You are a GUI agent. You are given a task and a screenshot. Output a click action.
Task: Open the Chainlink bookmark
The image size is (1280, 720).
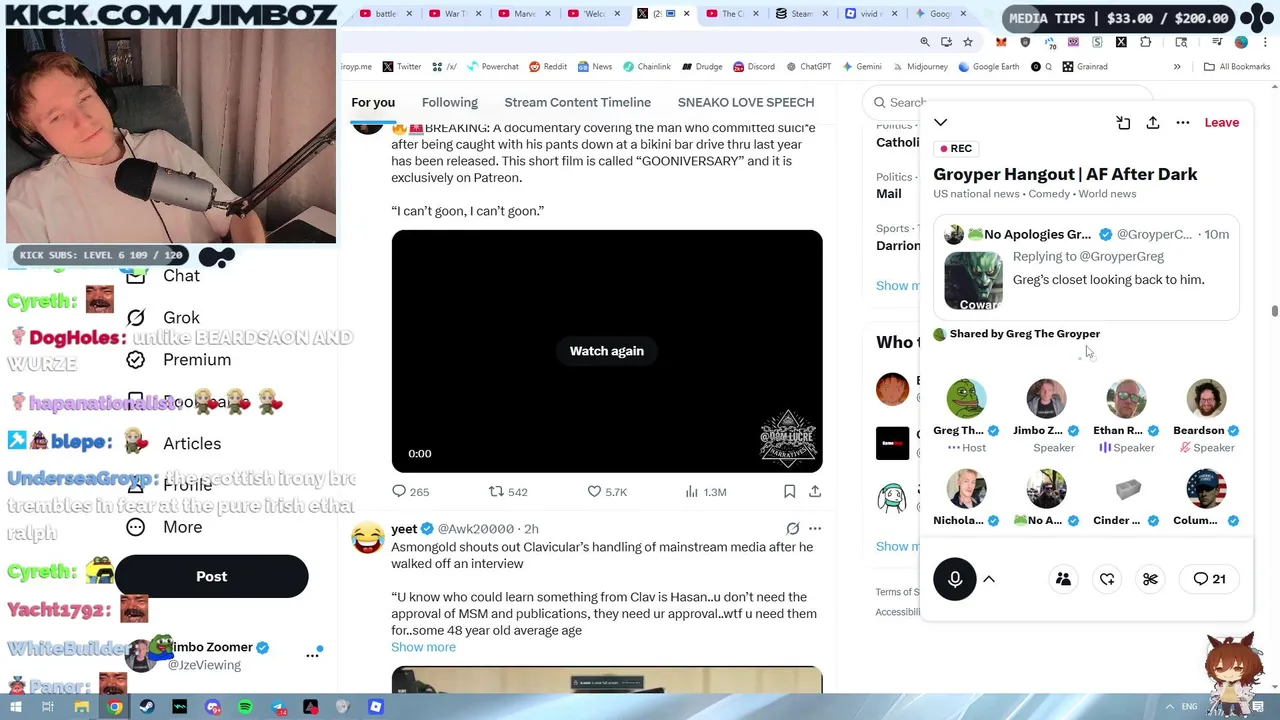pyautogui.click(x=646, y=67)
